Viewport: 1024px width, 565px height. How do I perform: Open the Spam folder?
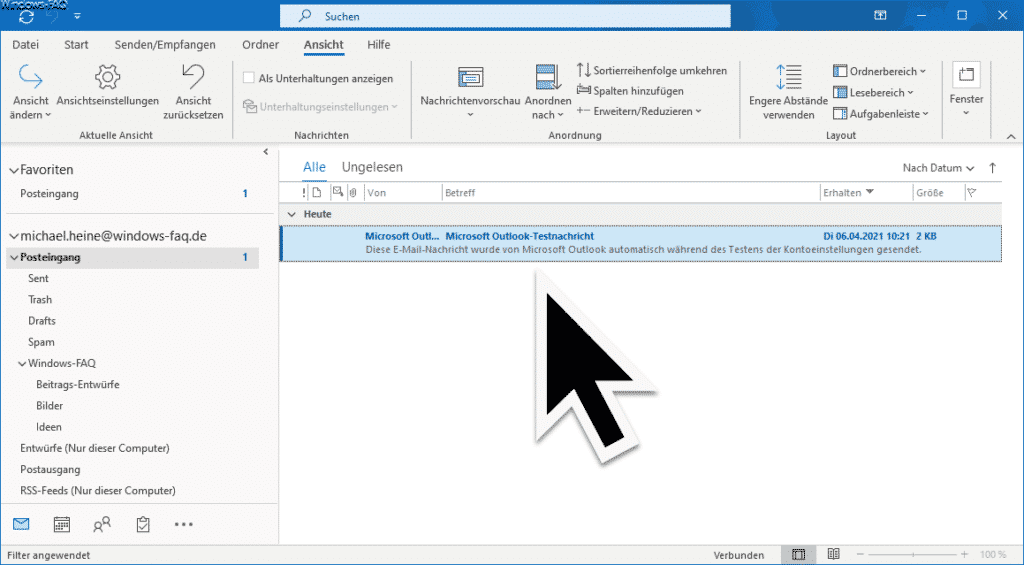(41, 342)
